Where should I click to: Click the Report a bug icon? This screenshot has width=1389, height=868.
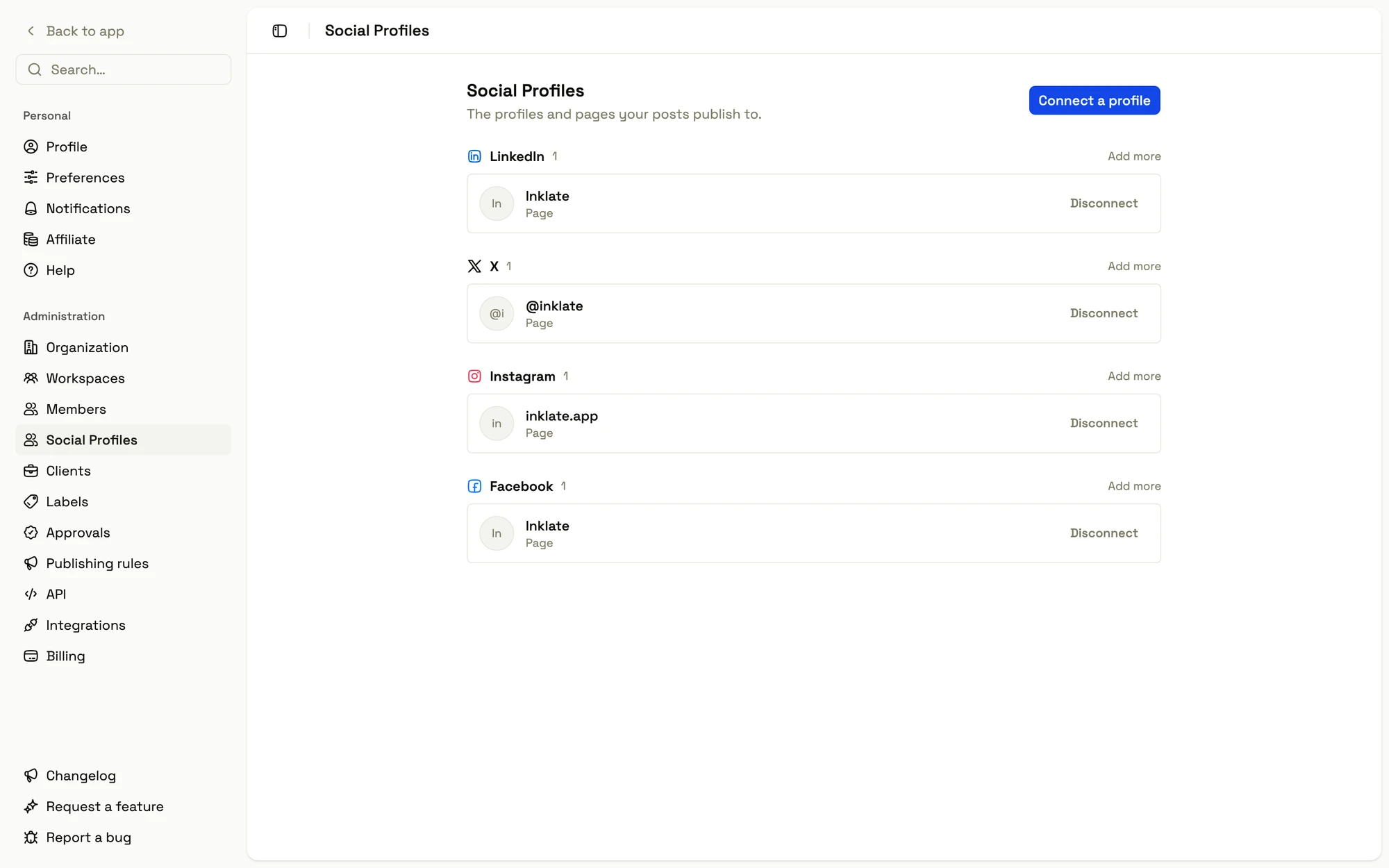(31, 837)
